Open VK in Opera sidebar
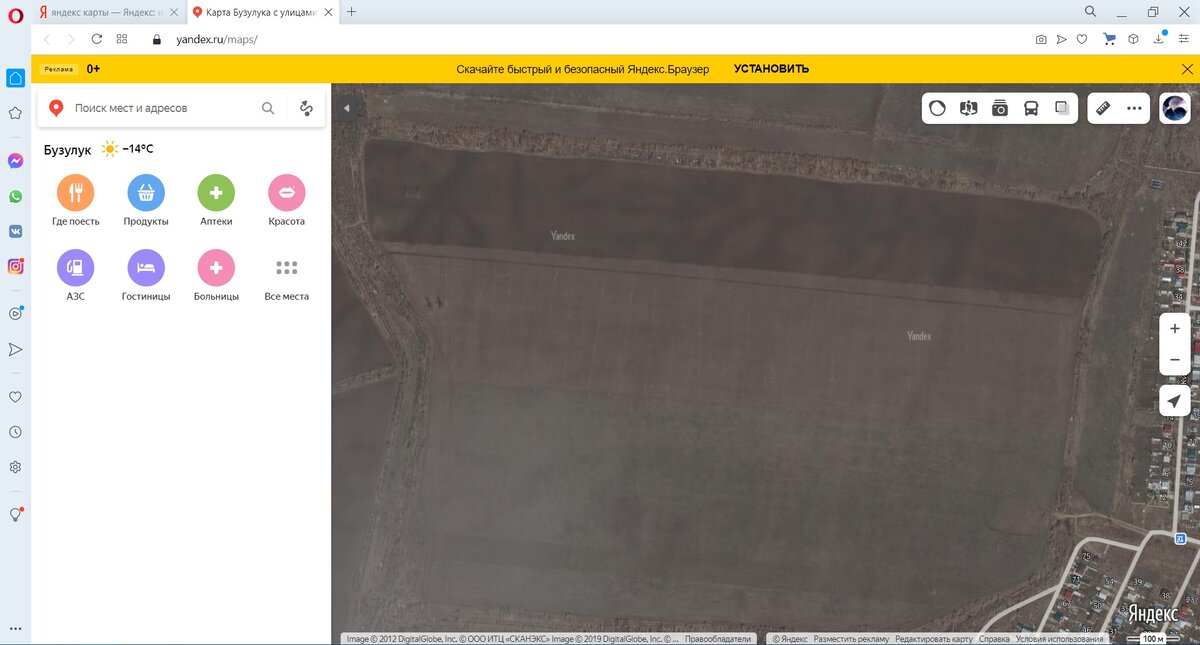1200x645 pixels. coord(15,231)
